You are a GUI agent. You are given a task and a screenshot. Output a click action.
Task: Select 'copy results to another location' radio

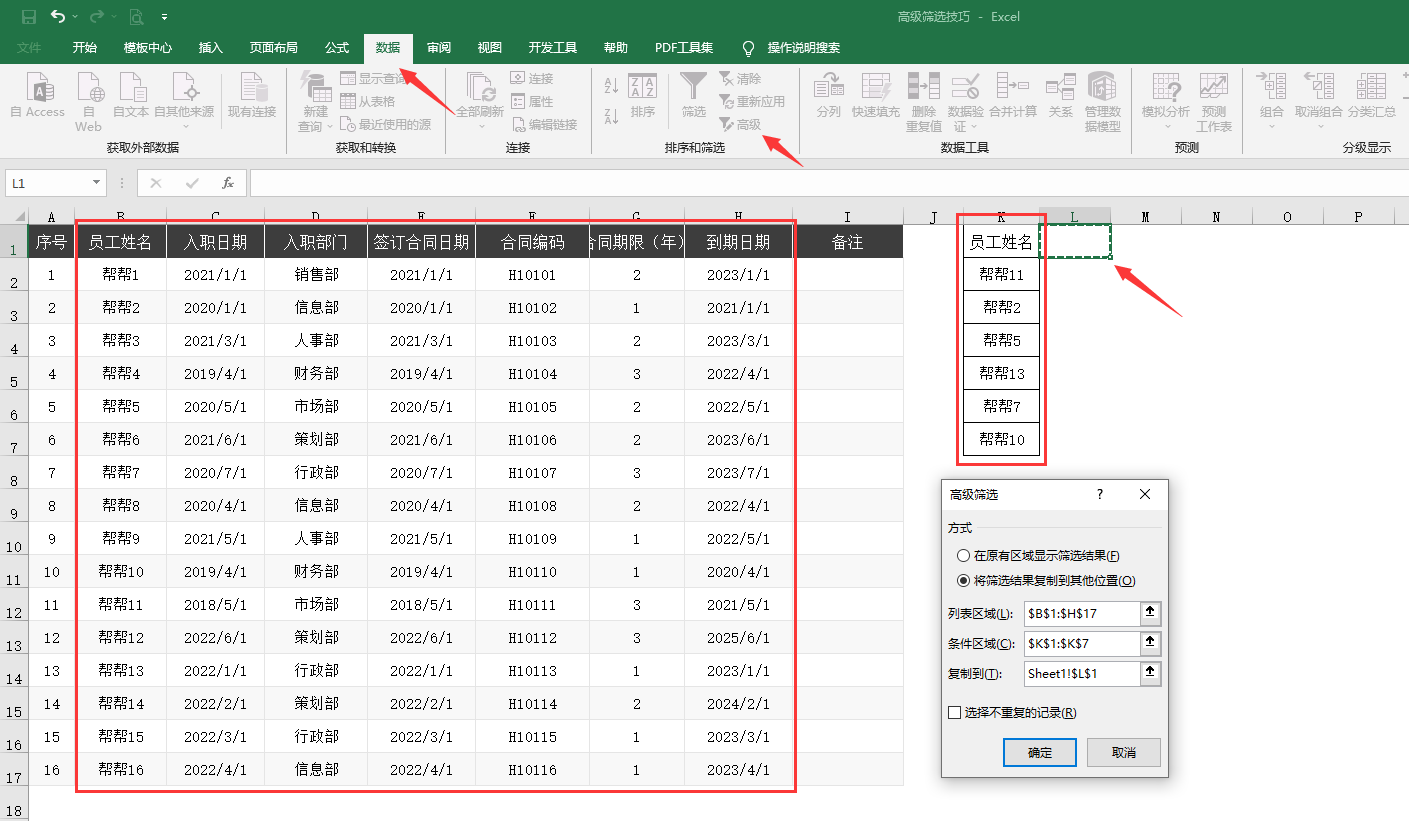963,581
